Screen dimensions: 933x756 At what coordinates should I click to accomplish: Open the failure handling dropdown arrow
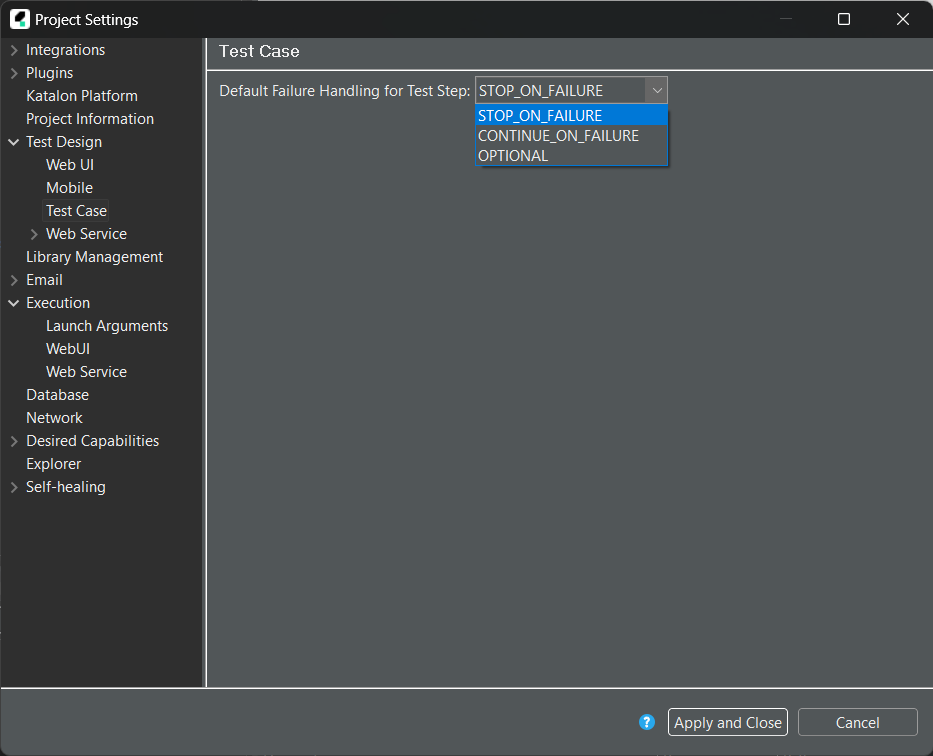coord(657,90)
